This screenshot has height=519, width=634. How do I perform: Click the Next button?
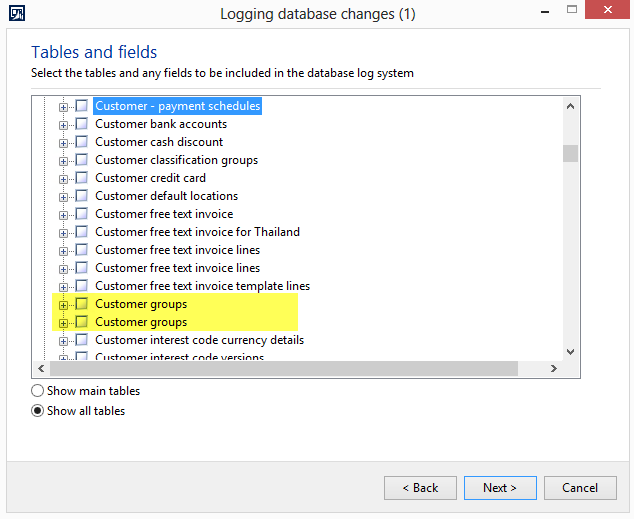click(500, 488)
